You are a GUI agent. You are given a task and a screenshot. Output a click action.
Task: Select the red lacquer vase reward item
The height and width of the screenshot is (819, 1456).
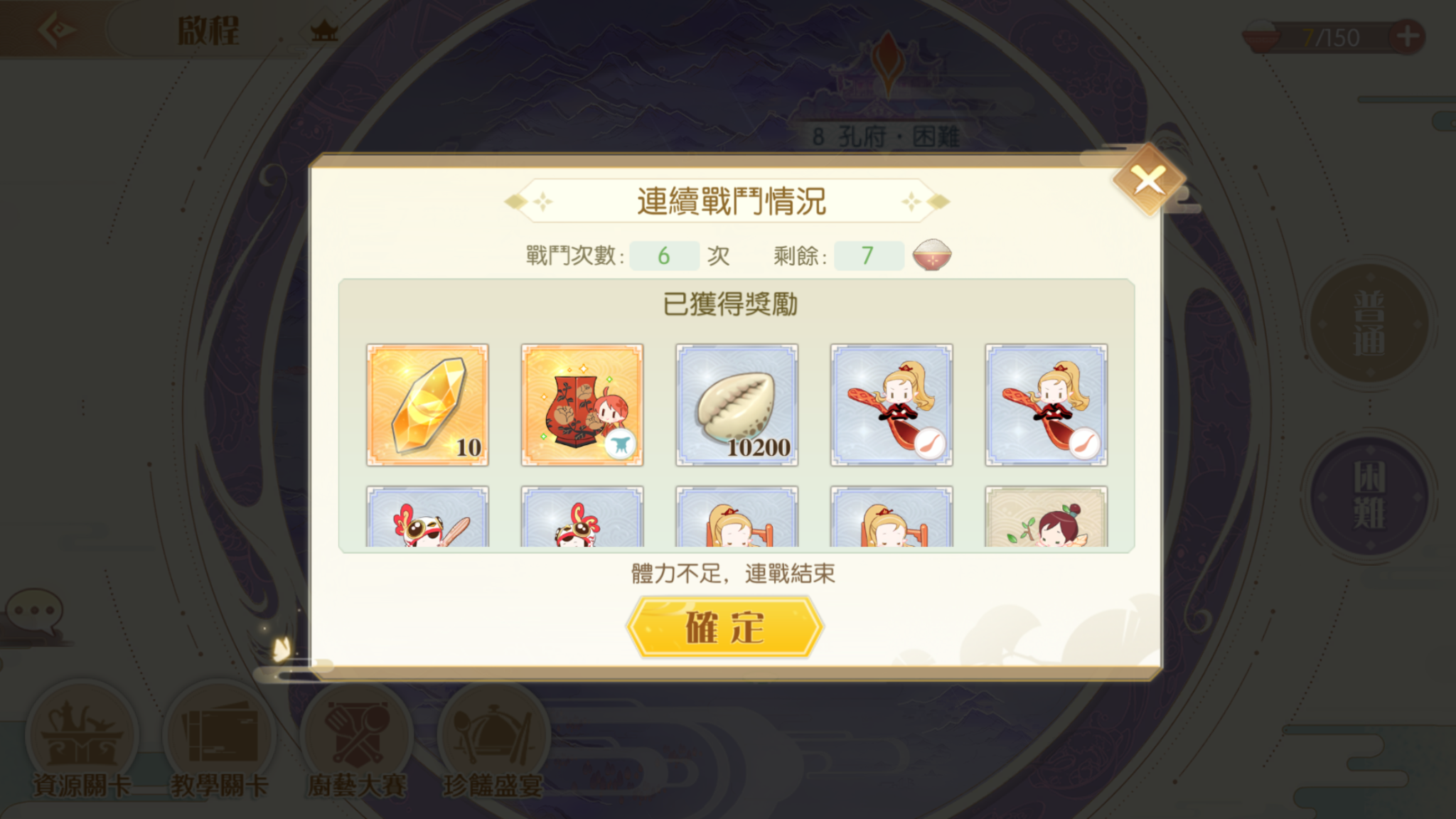582,405
